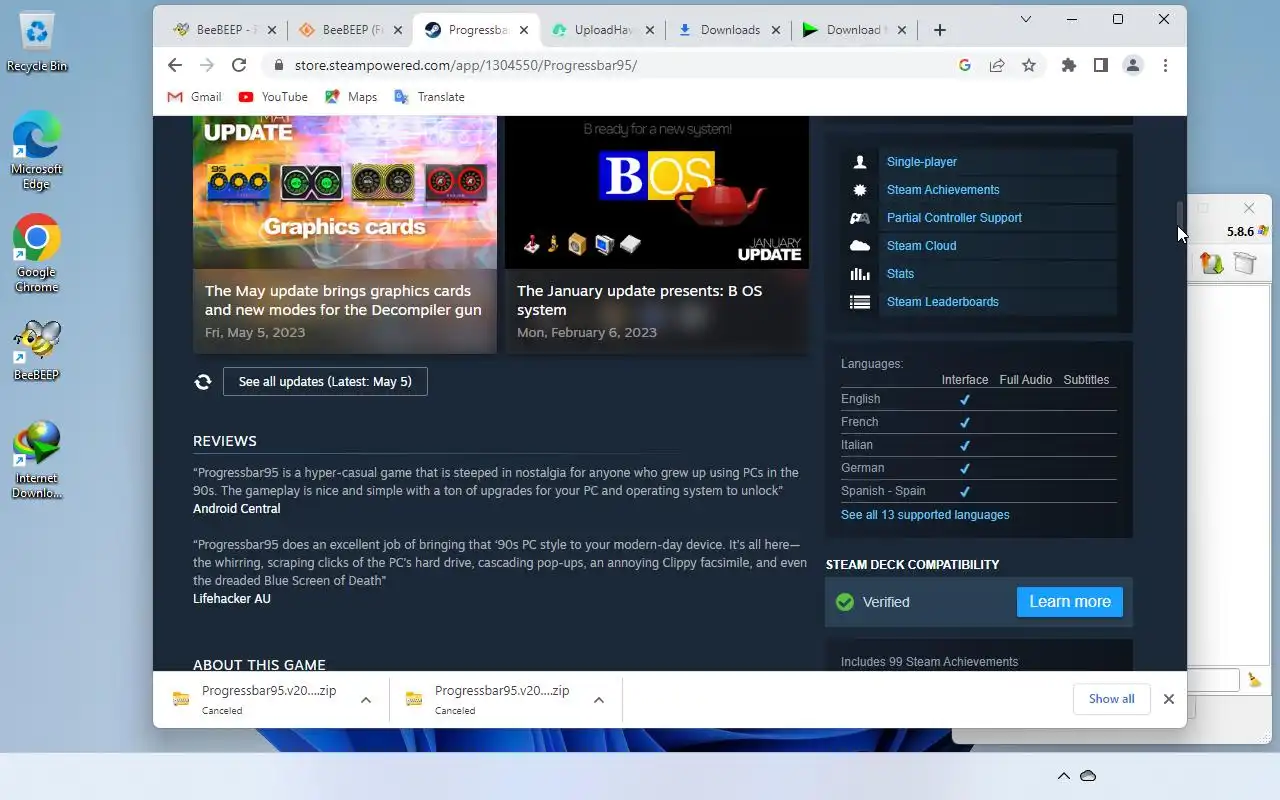
Task: Select the Lifehacker AU review source text
Action: click(x=232, y=599)
